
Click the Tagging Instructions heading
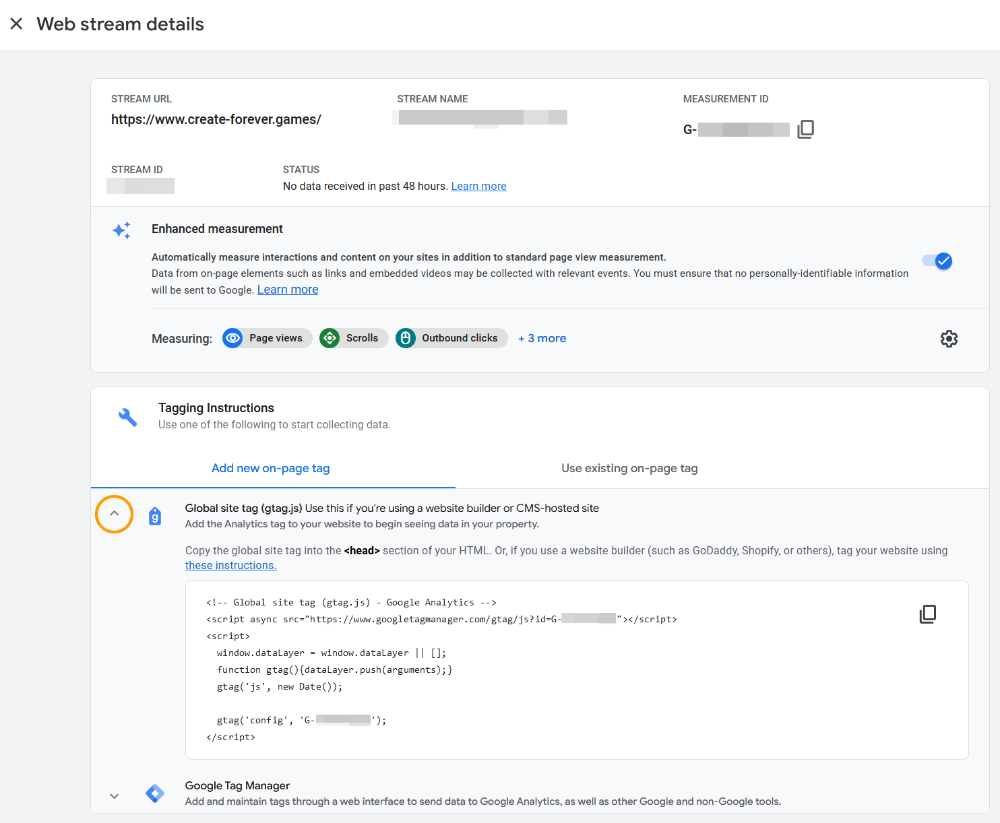216,408
